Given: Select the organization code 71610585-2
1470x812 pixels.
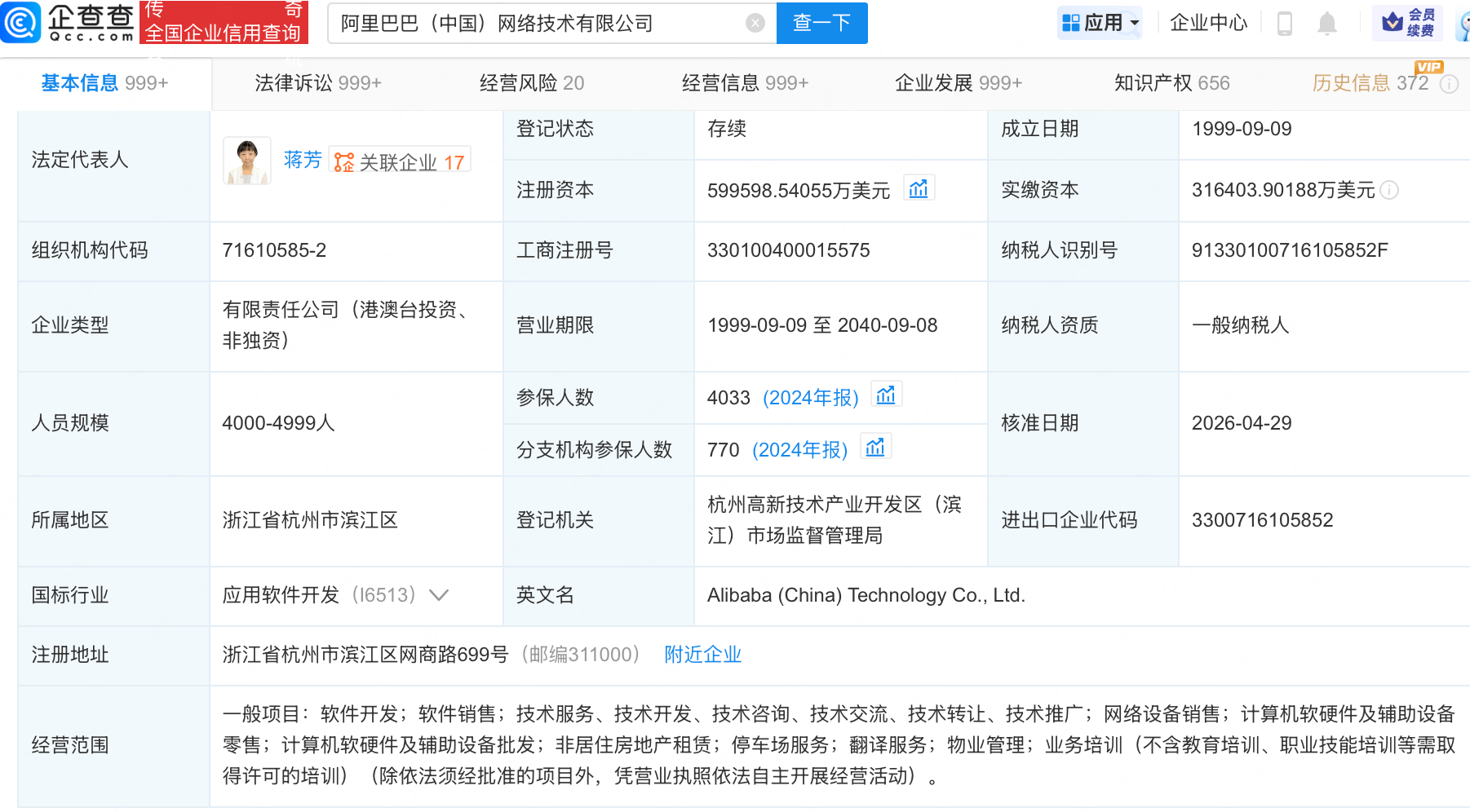Looking at the screenshot, I should pyautogui.click(x=274, y=250).
